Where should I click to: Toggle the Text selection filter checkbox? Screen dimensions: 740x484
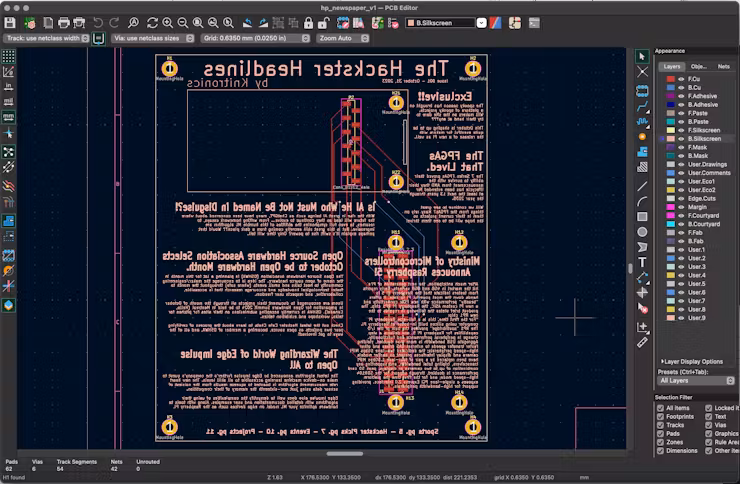click(x=708, y=417)
